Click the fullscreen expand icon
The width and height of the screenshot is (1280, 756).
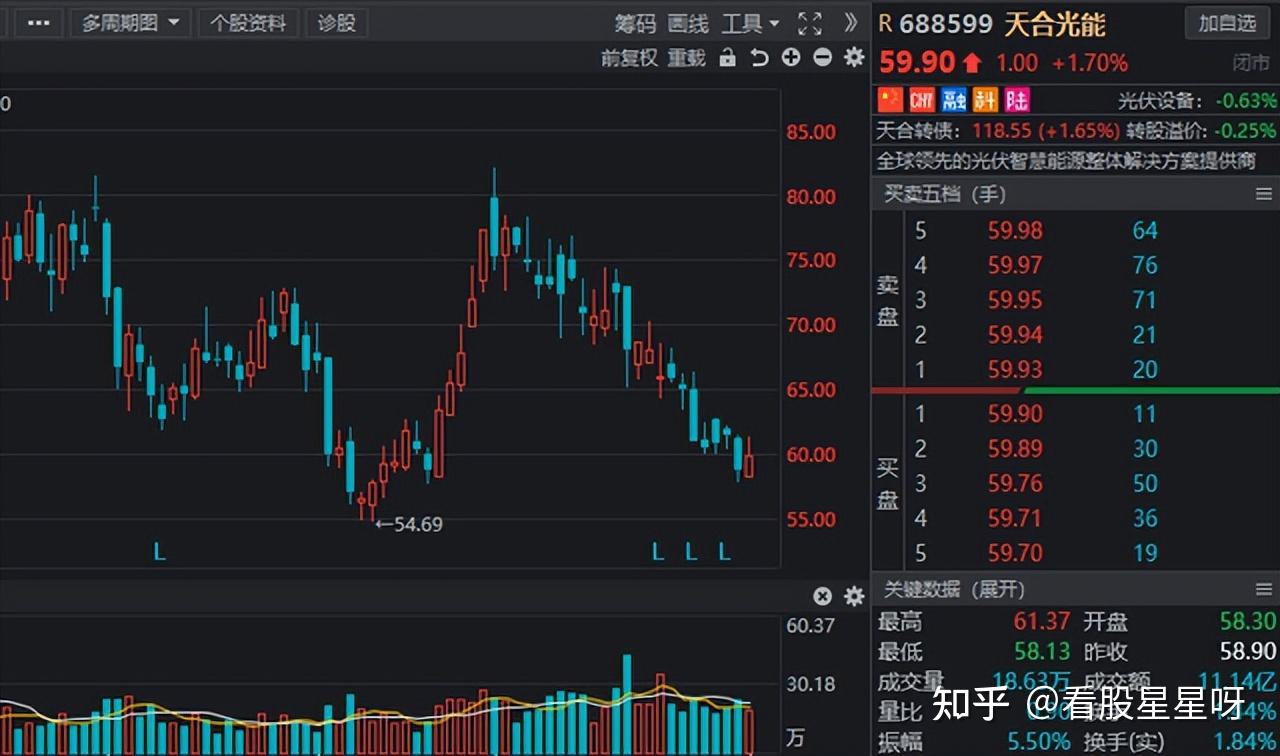(810, 23)
